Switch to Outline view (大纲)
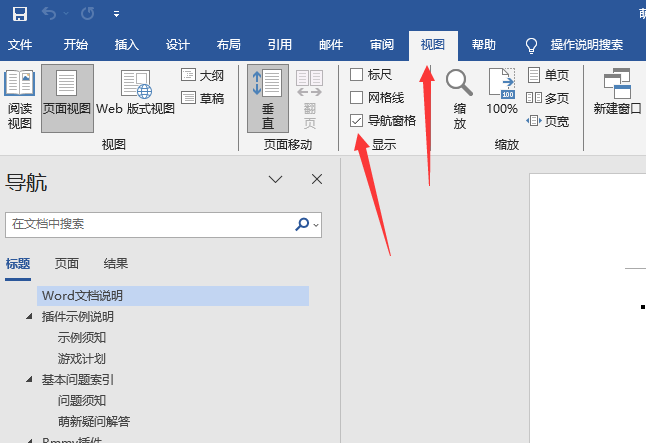Viewport: 646px width, 443px height. pyautogui.click(x=202, y=75)
